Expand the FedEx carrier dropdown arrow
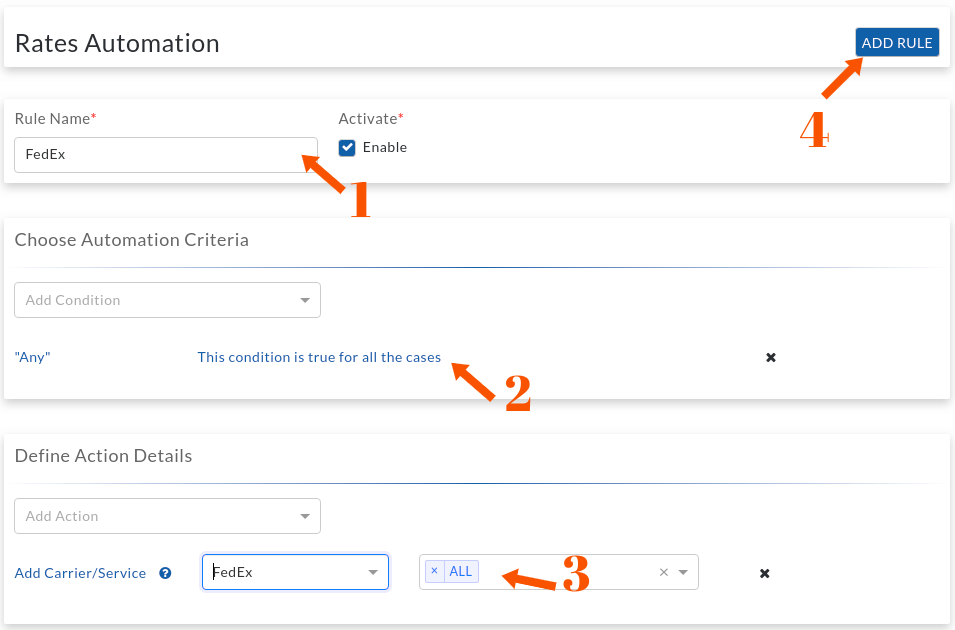 coord(373,572)
